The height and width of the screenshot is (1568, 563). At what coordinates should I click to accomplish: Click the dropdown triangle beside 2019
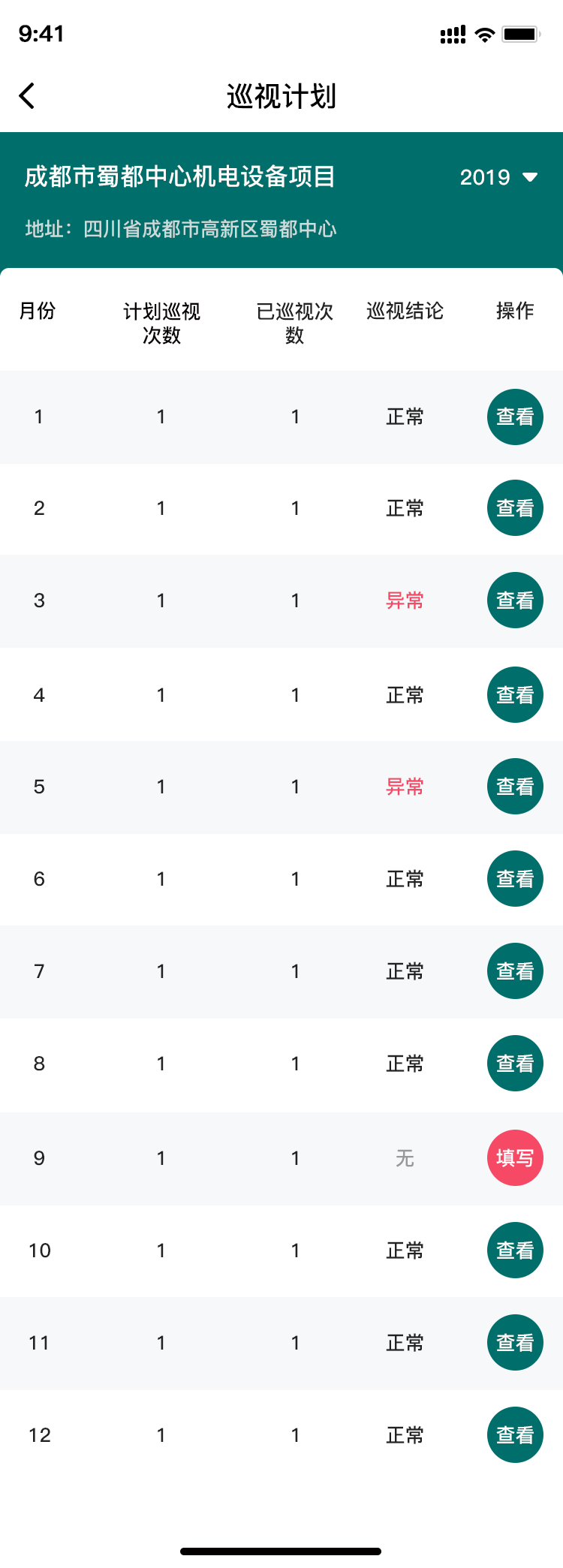pyautogui.click(x=530, y=177)
